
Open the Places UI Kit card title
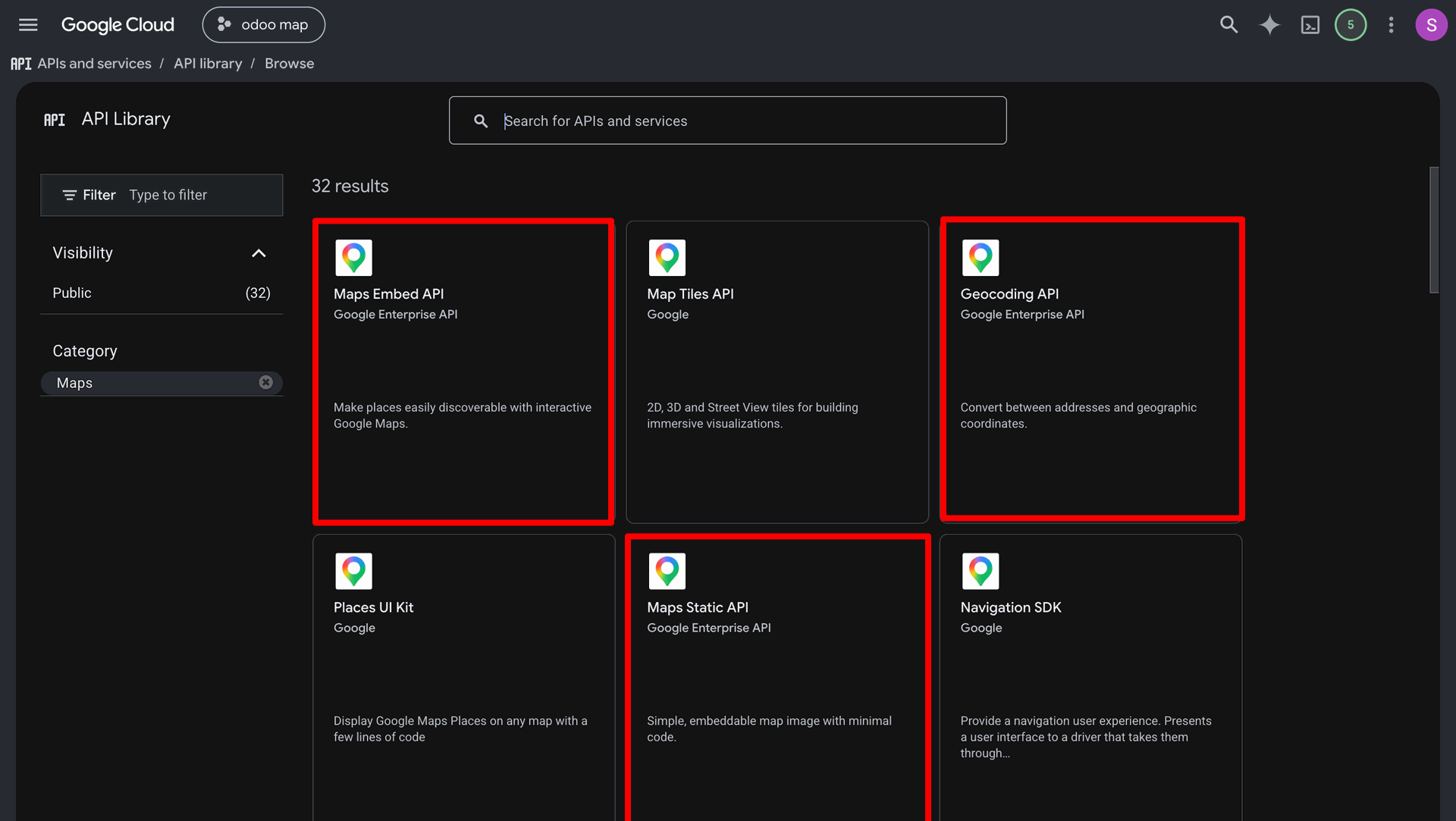373,607
